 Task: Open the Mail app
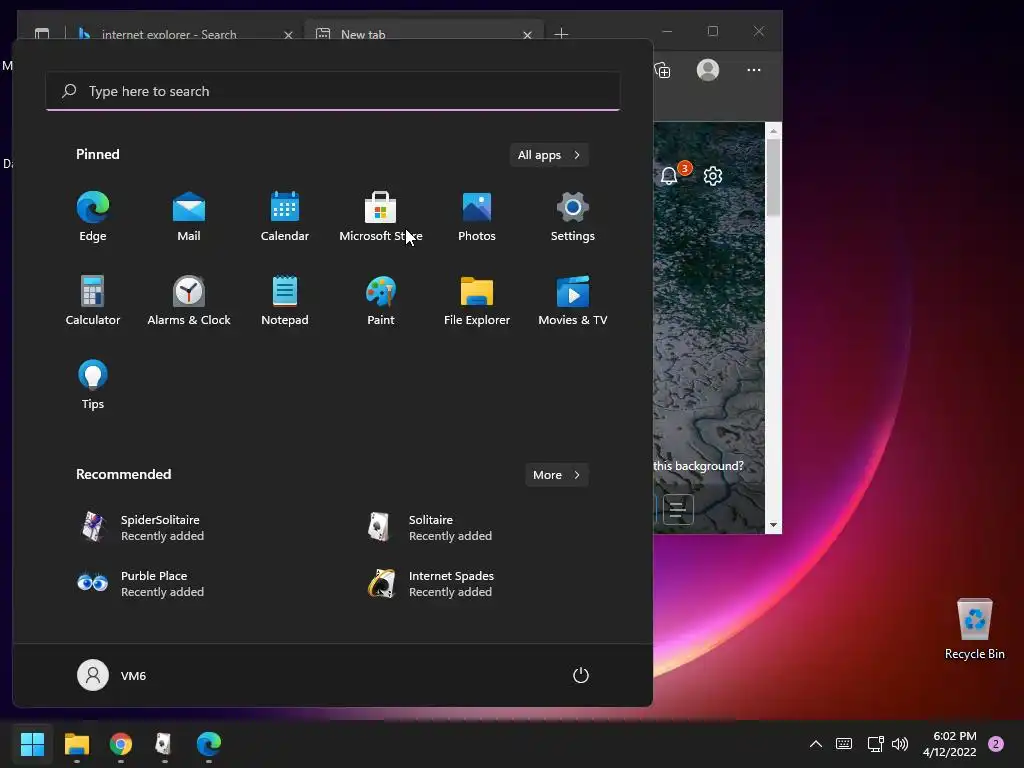point(189,217)
